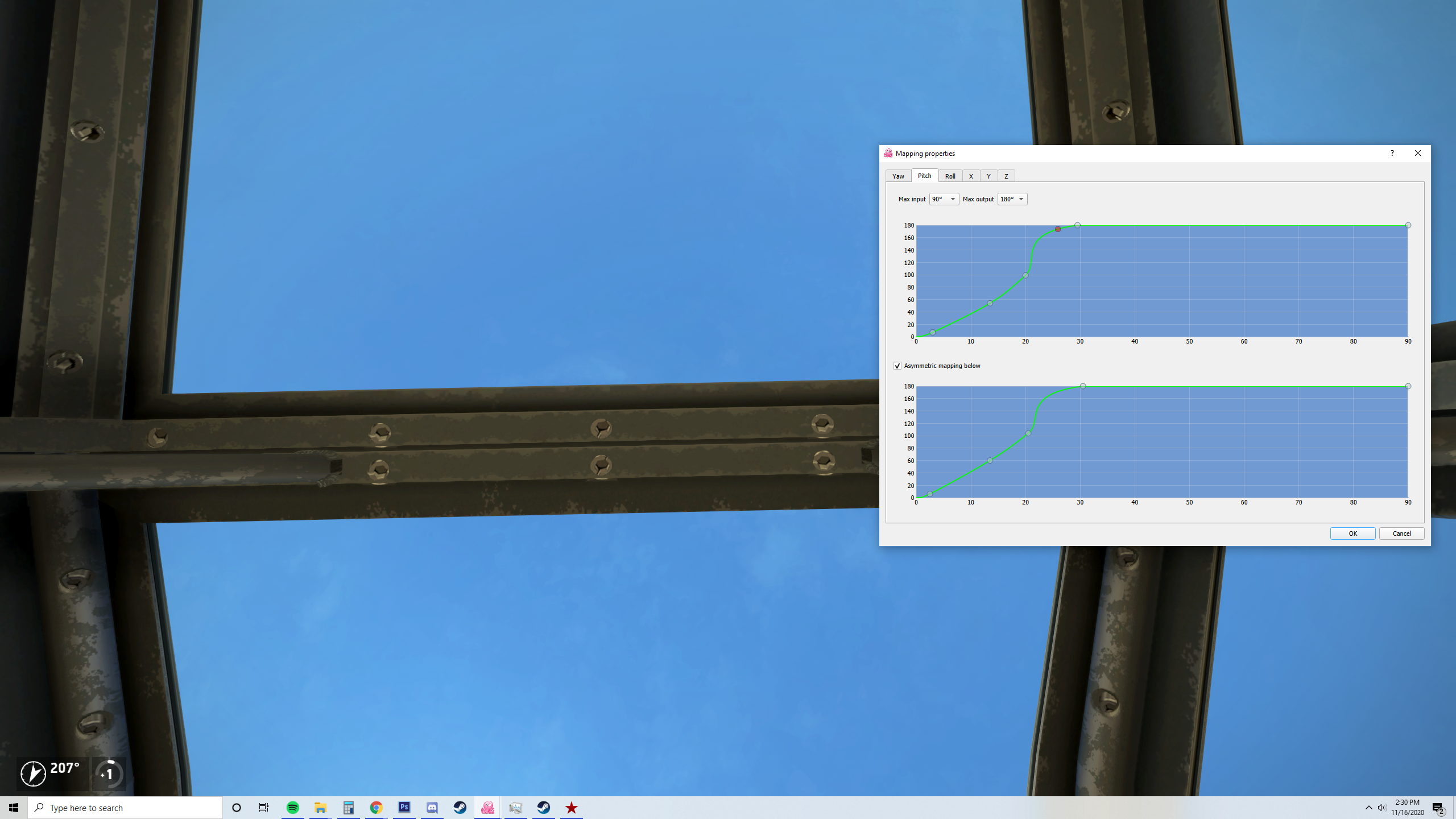This screenshot has height=819, width=1456.
Task: Click the Windows search box
Action: [x=125, y=808]
